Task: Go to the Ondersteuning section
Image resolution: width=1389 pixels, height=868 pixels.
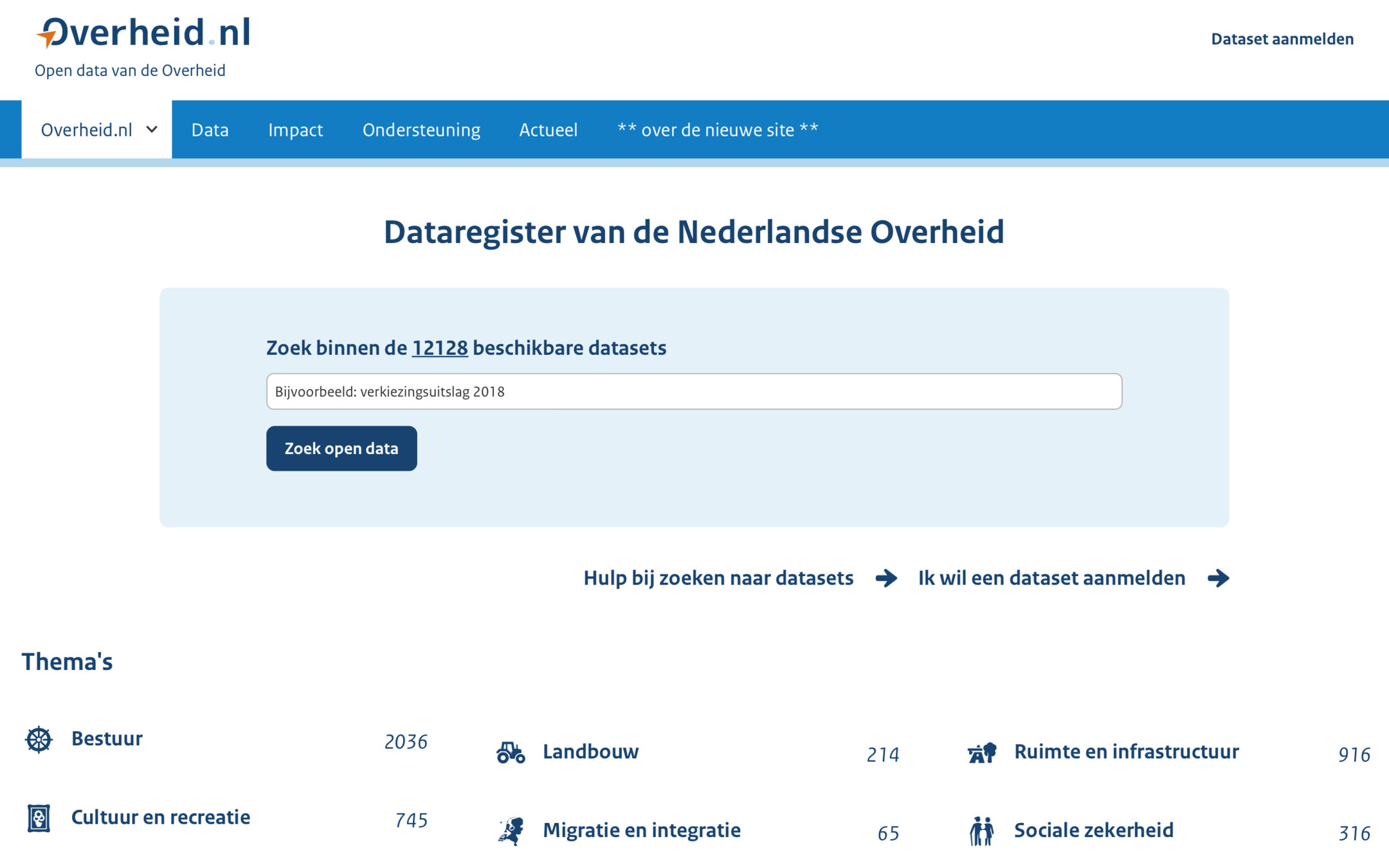Action: pos(421,130)
